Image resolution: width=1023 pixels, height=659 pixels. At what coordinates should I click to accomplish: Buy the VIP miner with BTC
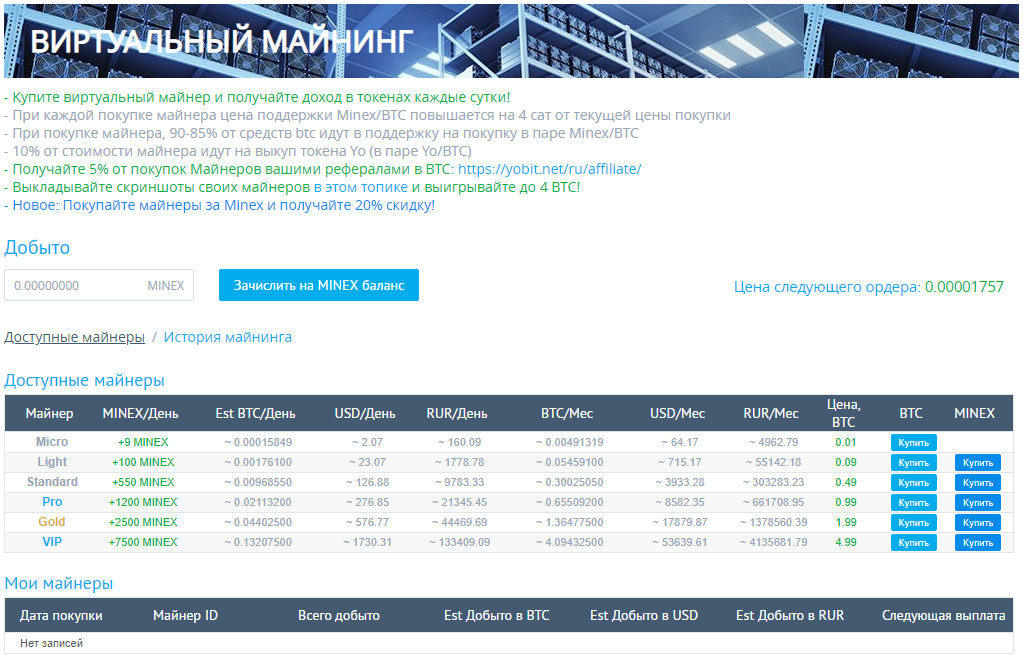point(913,542)
